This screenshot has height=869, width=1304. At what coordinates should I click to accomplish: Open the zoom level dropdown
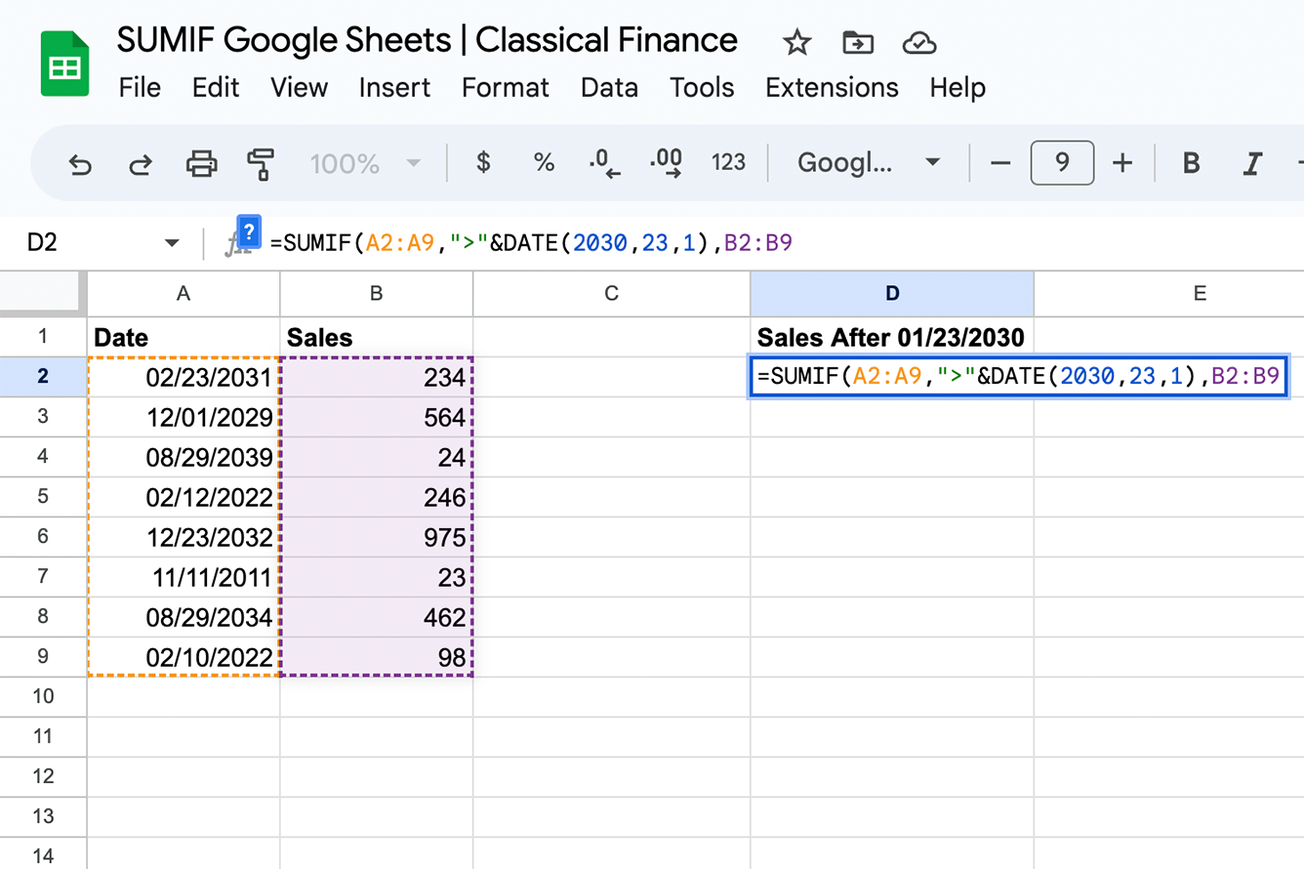[x=366, y=162]
